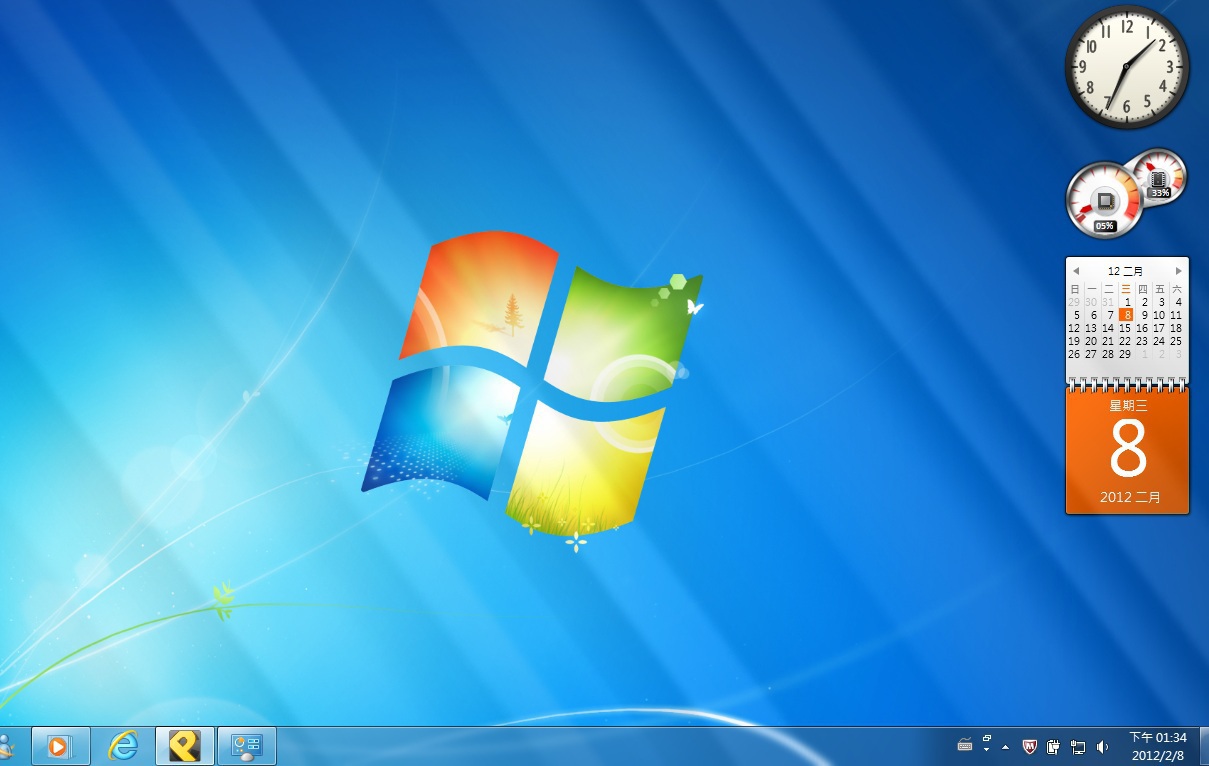Open Windows Media Player from the taskbar
The height and width of the screenshot is (766, 1209).
(x=61, y=746)
